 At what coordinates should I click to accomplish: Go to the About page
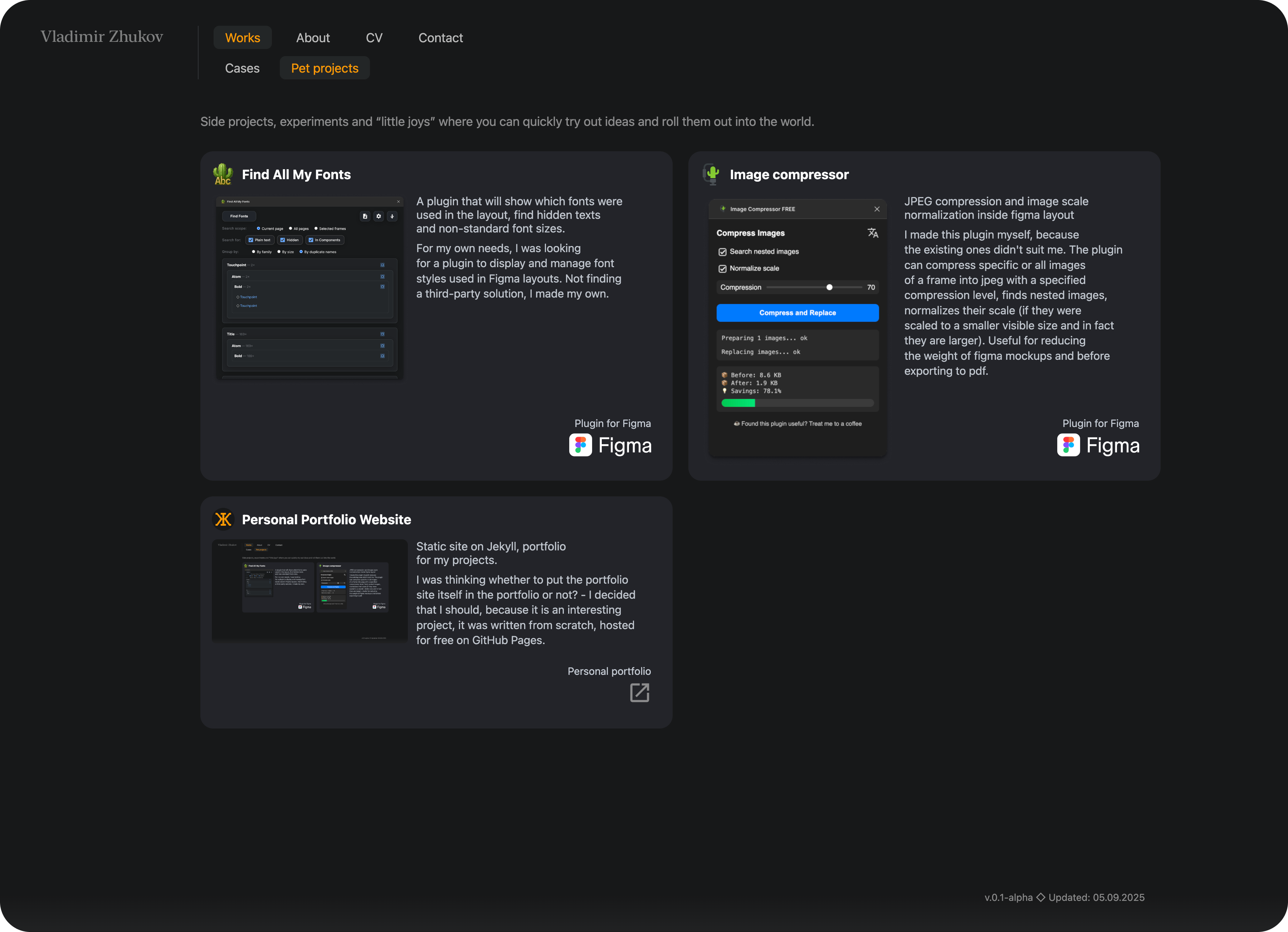pyautogui.click(x=312, y=38)
